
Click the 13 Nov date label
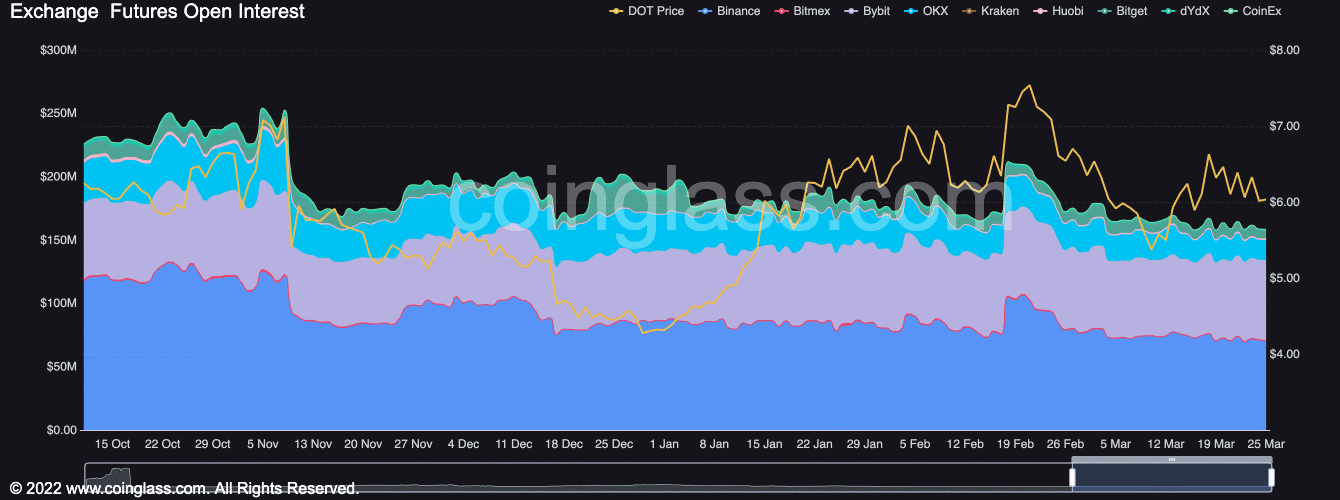click(313, 444)
